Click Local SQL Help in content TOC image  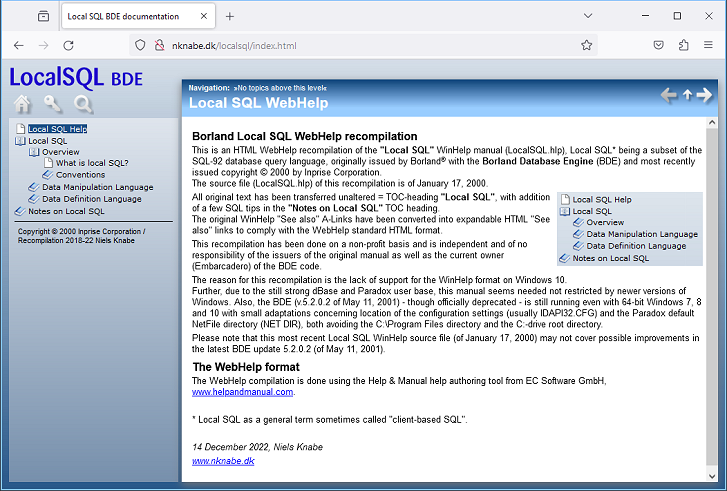pyautogui.click(x=602, y=200)
